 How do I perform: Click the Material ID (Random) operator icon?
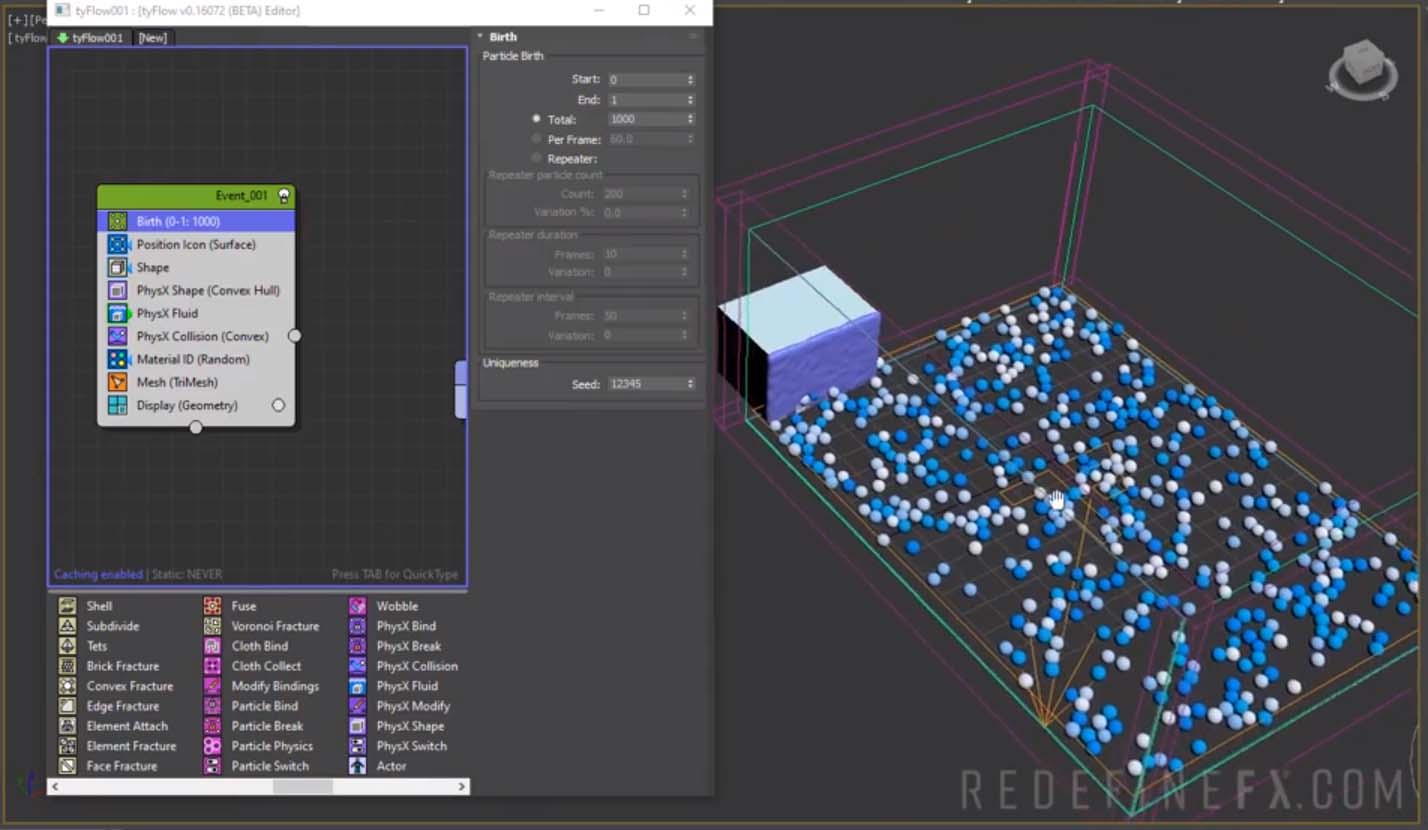[118, 359]
